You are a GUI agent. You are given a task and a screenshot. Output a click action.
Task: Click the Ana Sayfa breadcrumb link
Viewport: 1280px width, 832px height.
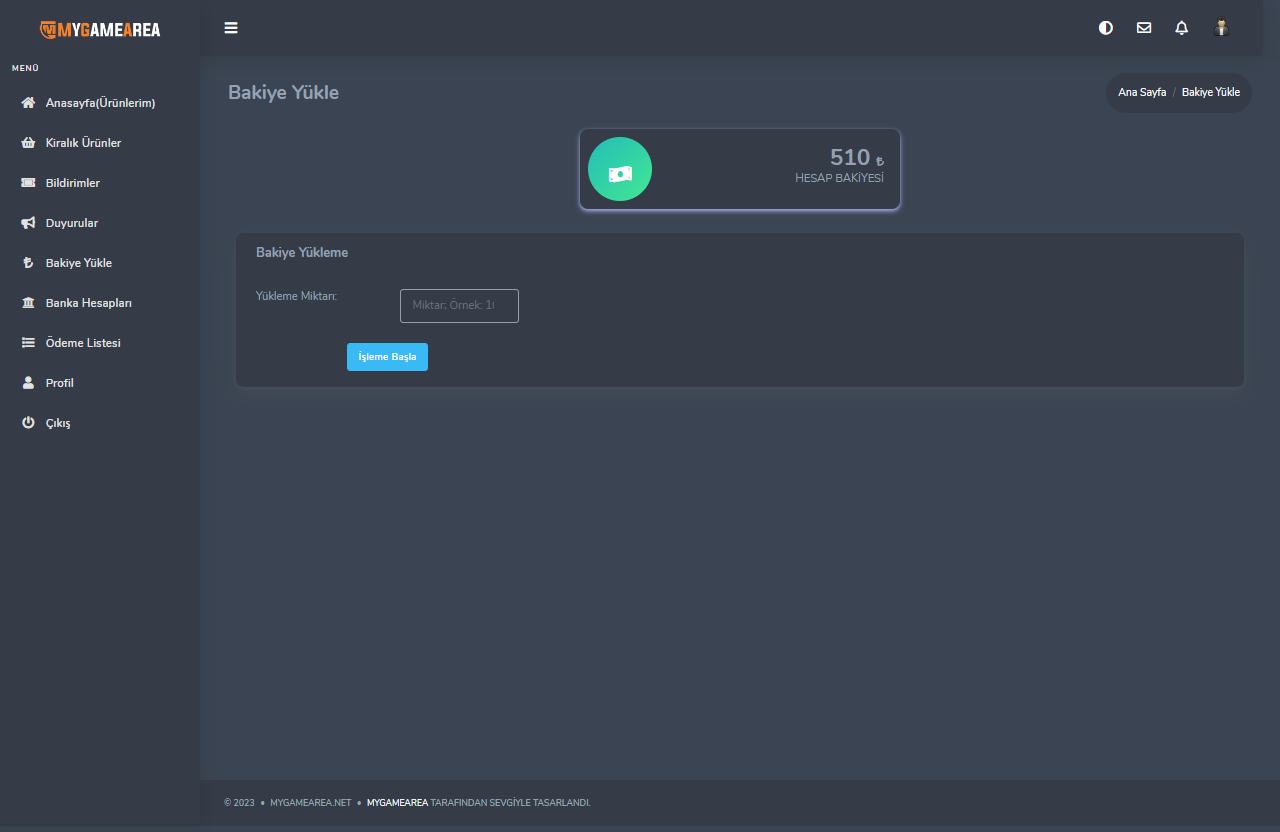click(1142, 92)
